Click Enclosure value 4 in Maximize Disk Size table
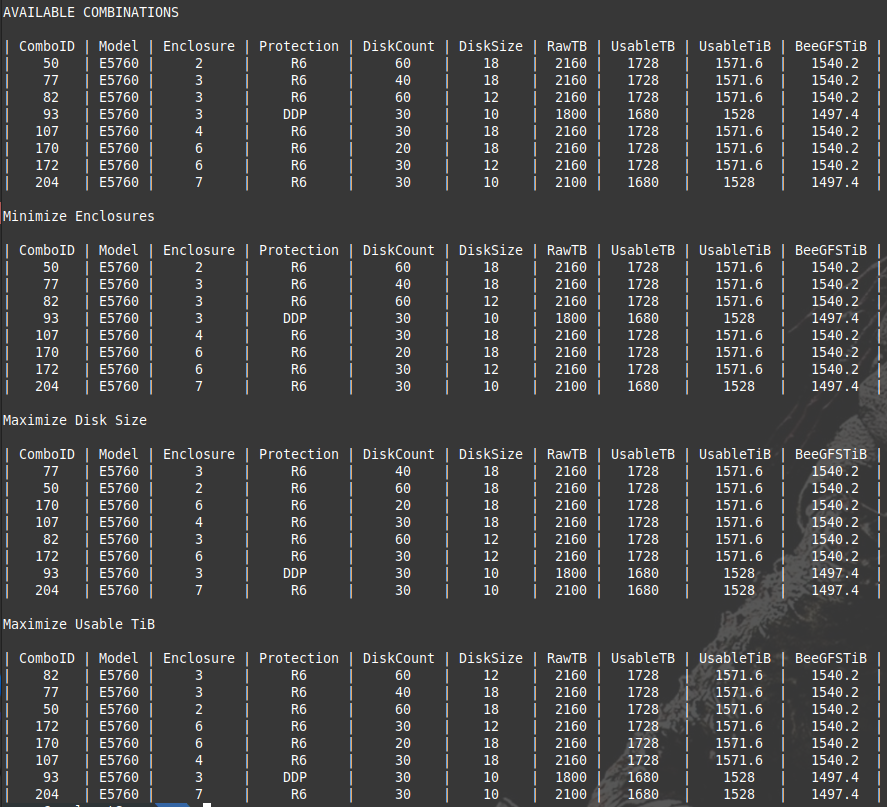This screenshot has width=887, height=807. pos(199,523)
